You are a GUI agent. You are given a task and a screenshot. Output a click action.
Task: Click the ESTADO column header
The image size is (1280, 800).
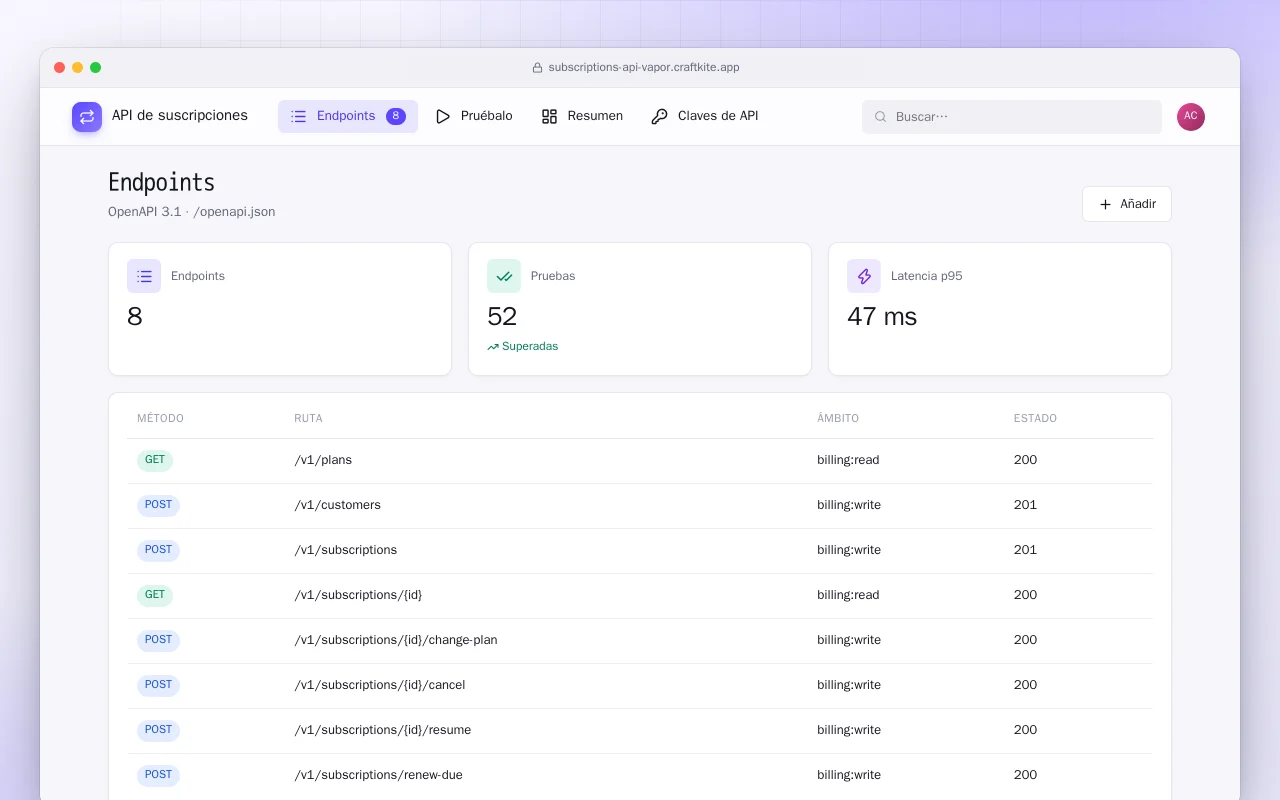1035,418
